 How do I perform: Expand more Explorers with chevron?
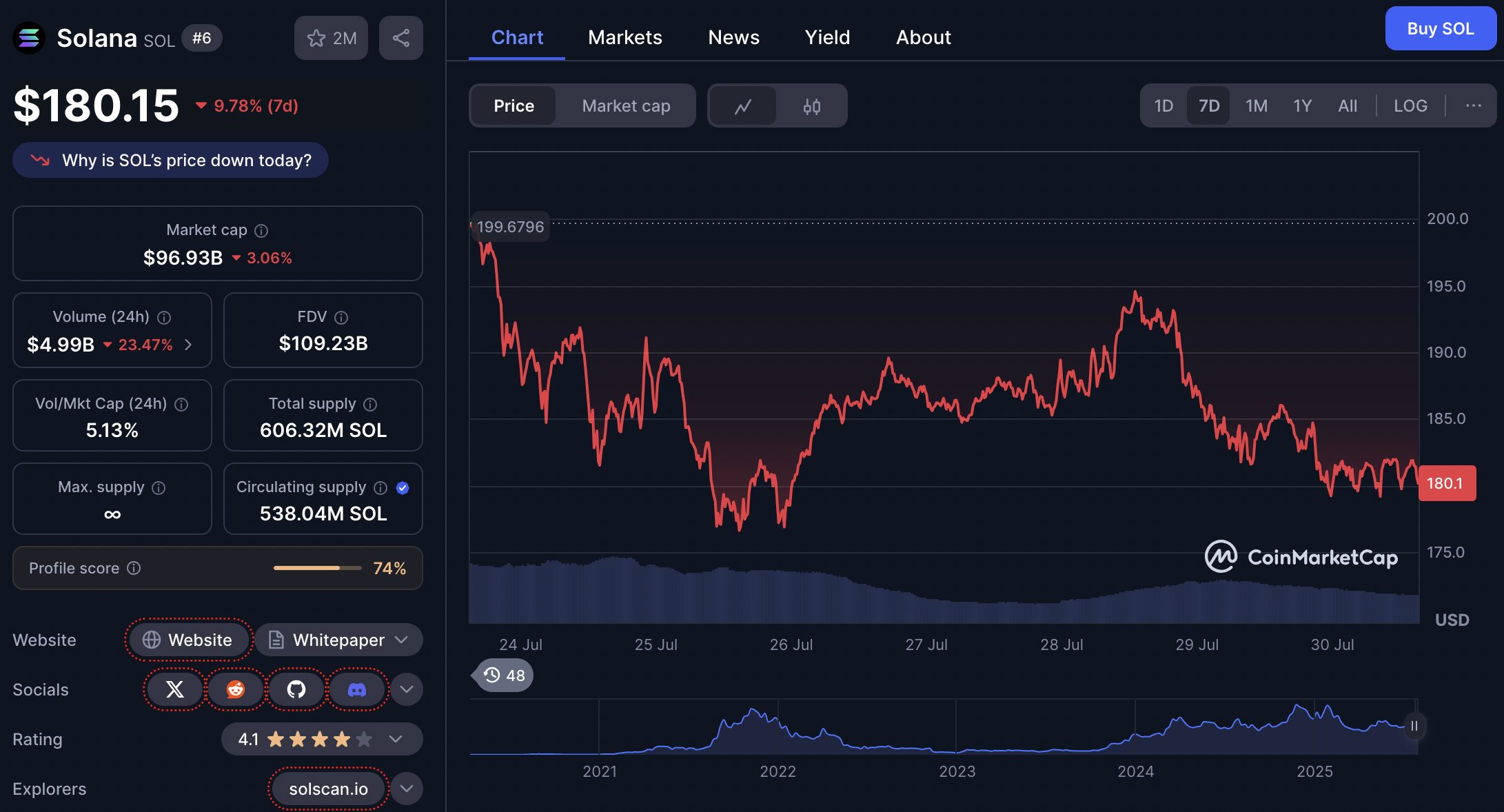[407, 789]
